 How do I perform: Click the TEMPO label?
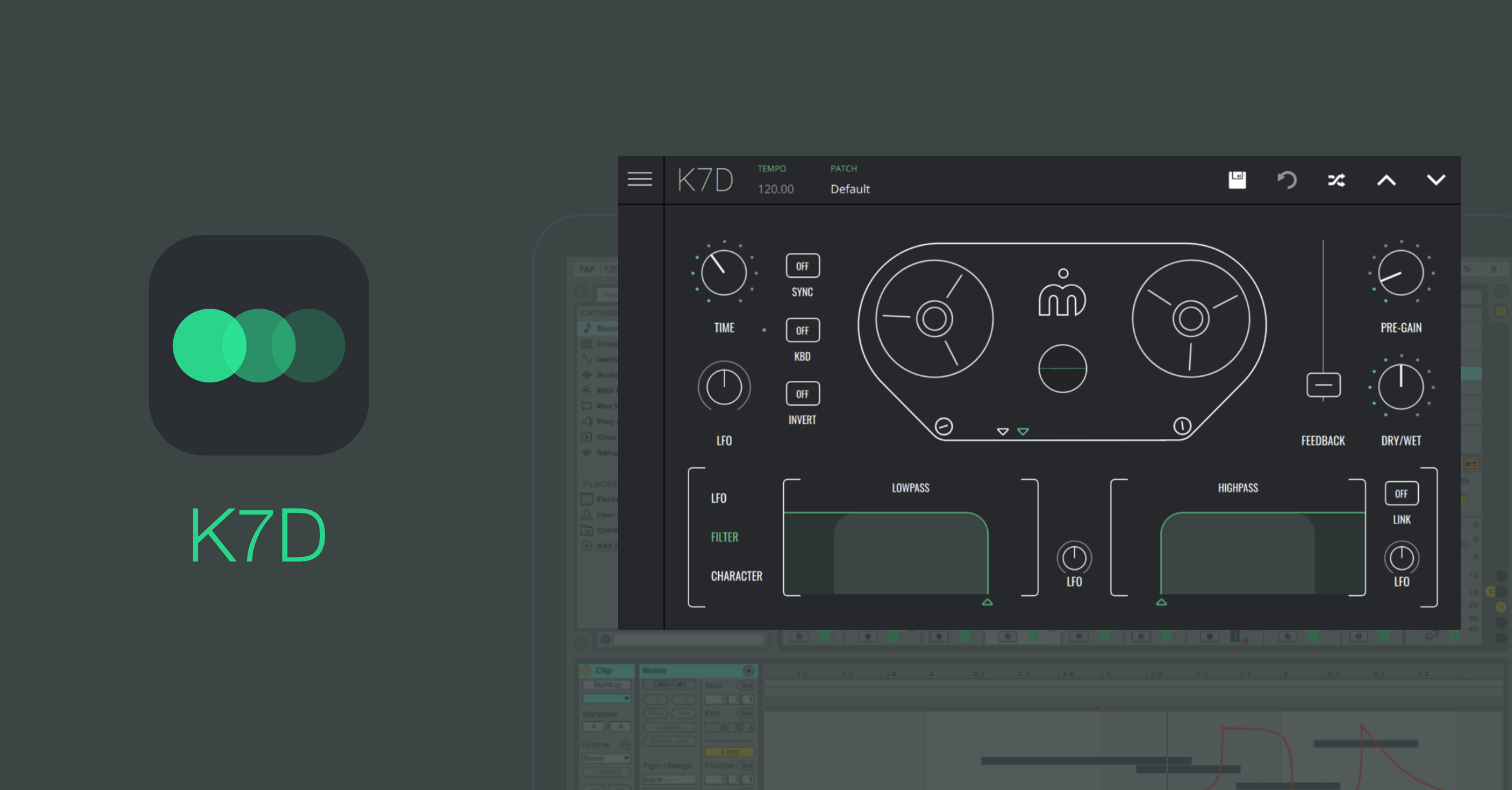pos(772,169)
